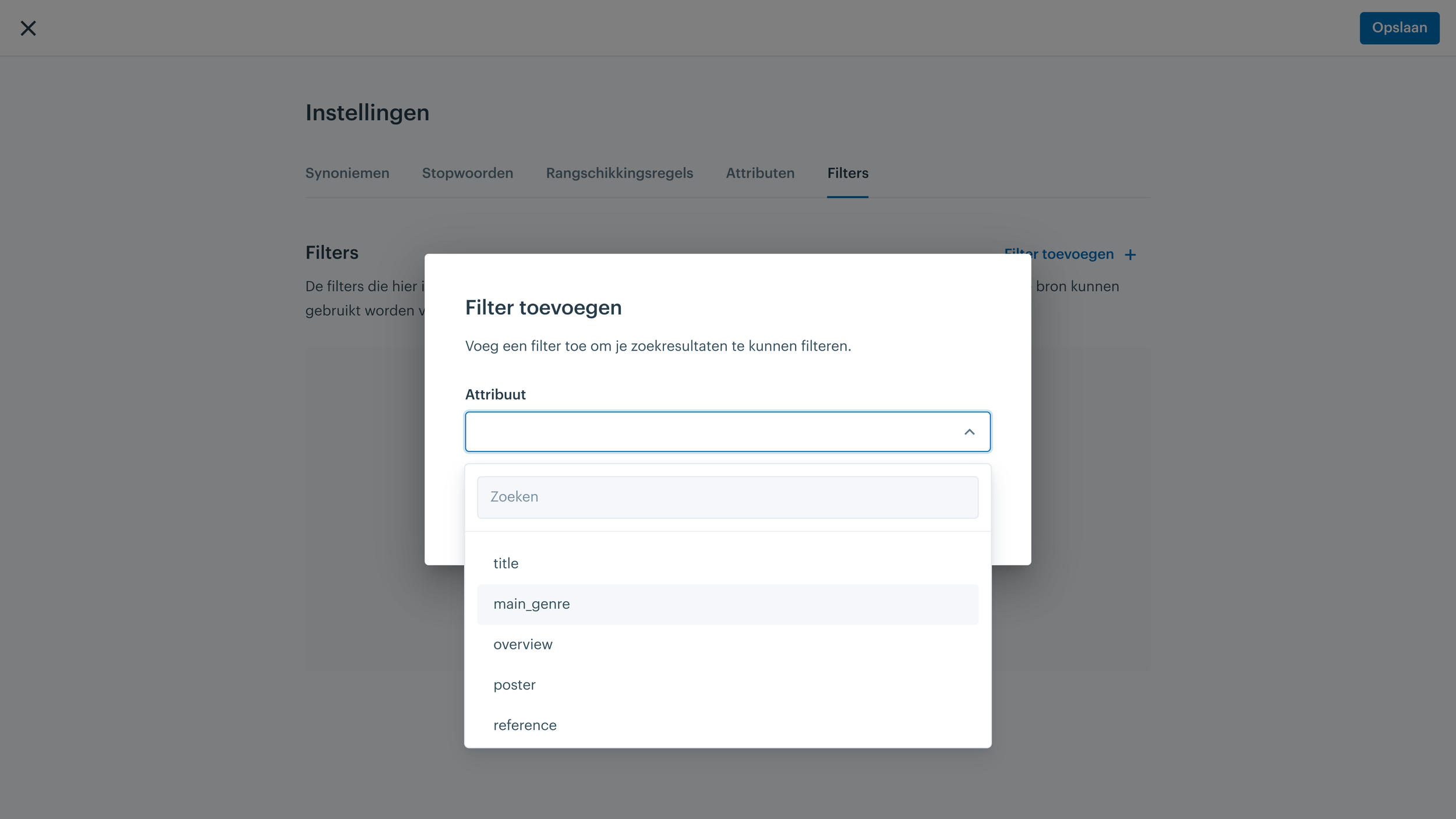This screenshot has height=819, width=1456.
Task: Close the settings screen with the X icon
Action: (x=28, y=28)
